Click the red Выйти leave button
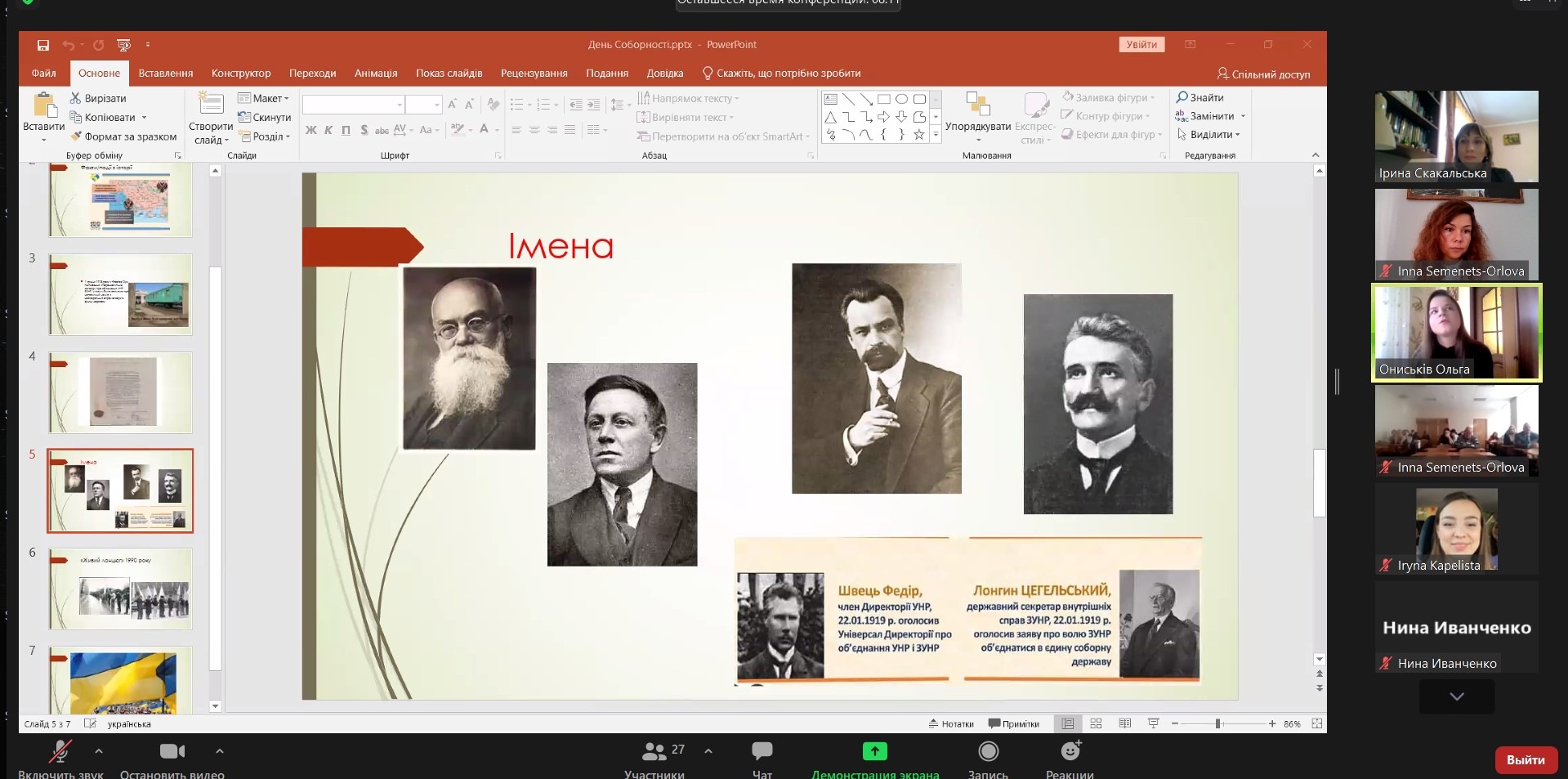 pyautogui.click(x=1525, y=759)
